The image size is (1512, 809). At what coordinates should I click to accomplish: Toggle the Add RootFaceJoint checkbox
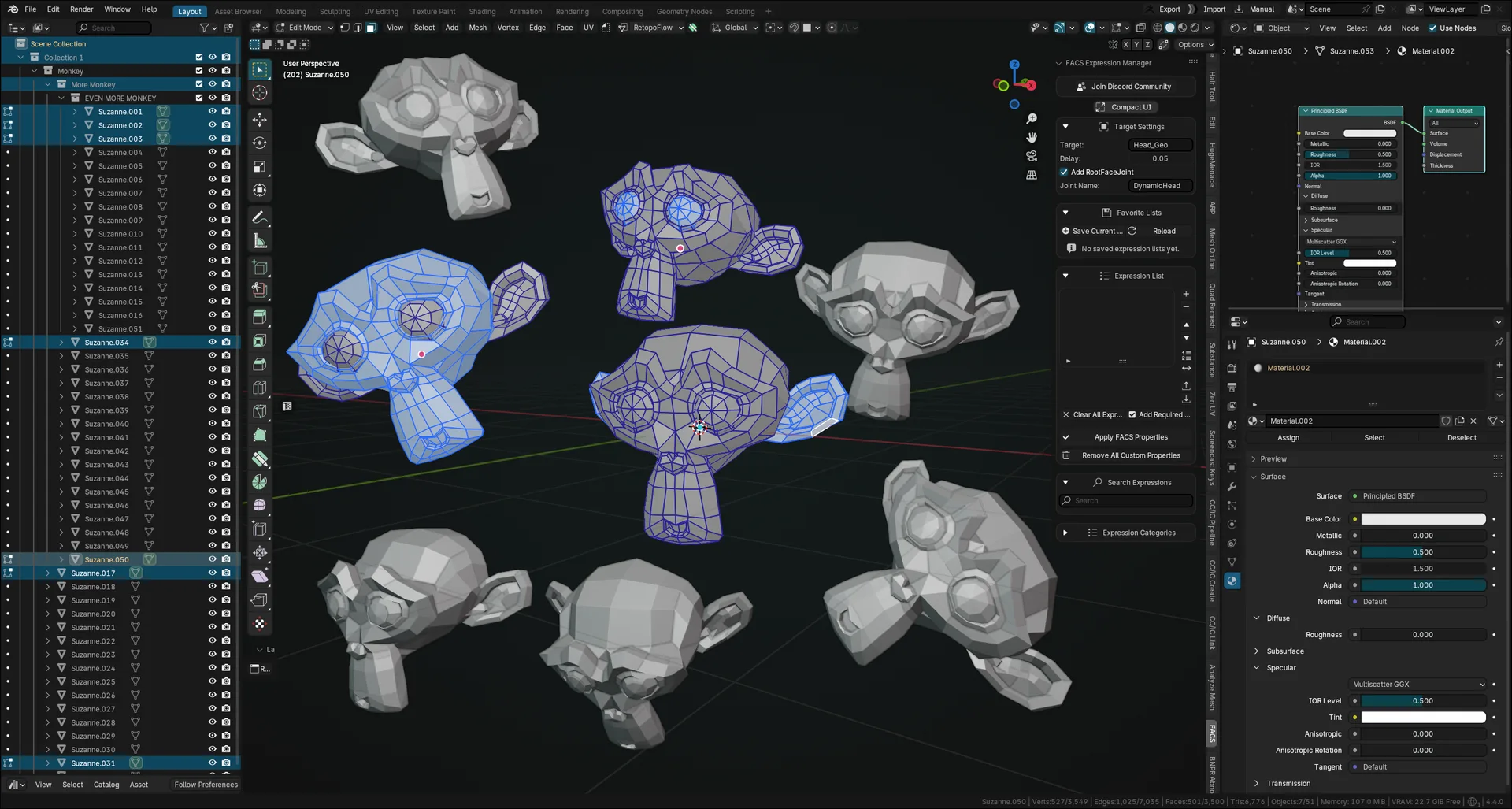coord(1064,172)
